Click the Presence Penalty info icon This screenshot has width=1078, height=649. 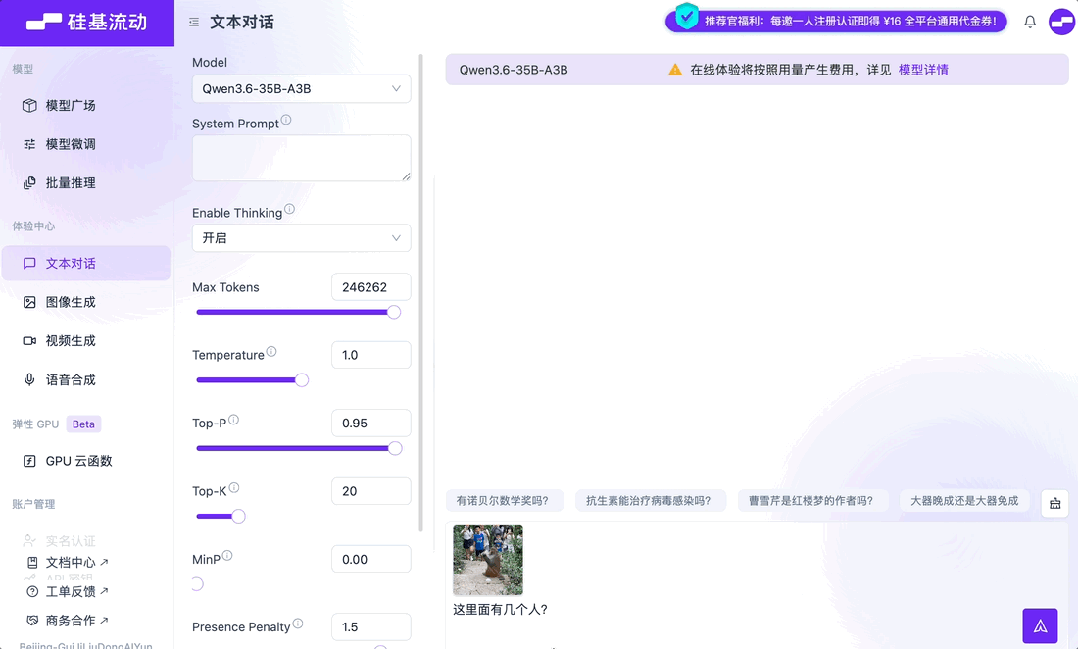tap(298, 623)
